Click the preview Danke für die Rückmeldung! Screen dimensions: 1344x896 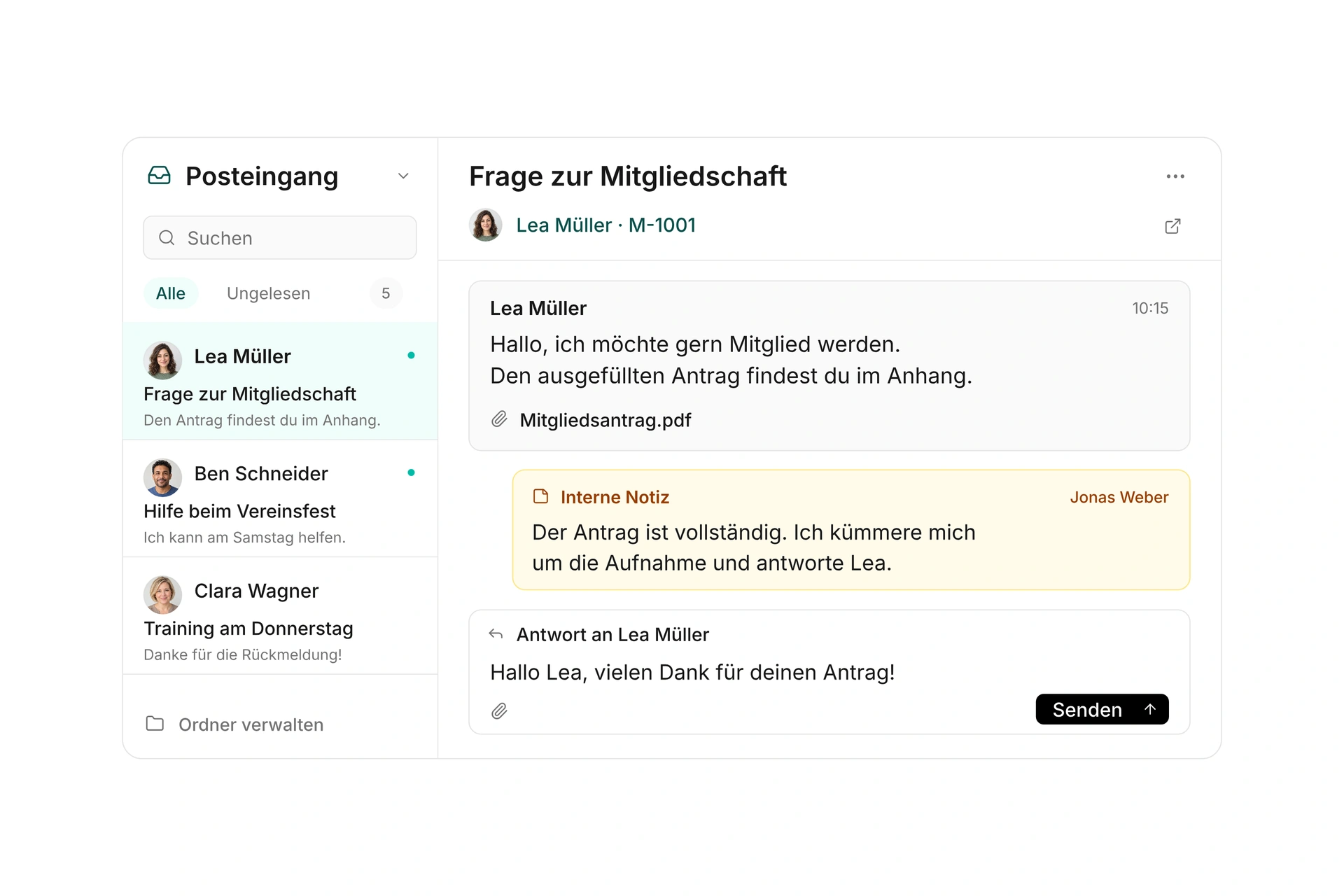pos(242,654)
